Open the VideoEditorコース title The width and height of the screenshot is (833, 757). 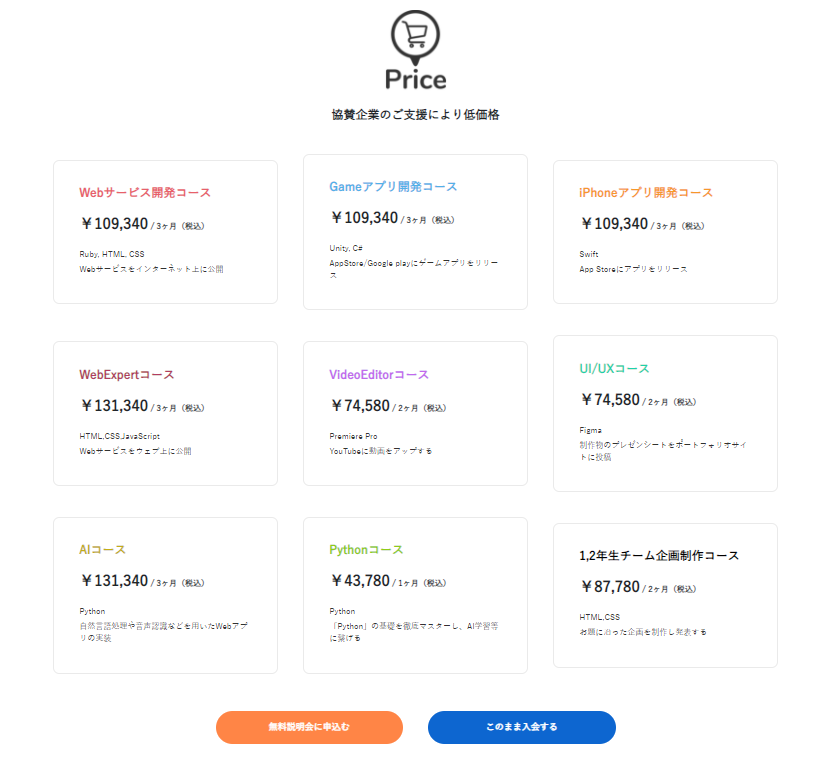tap(379, 375)
